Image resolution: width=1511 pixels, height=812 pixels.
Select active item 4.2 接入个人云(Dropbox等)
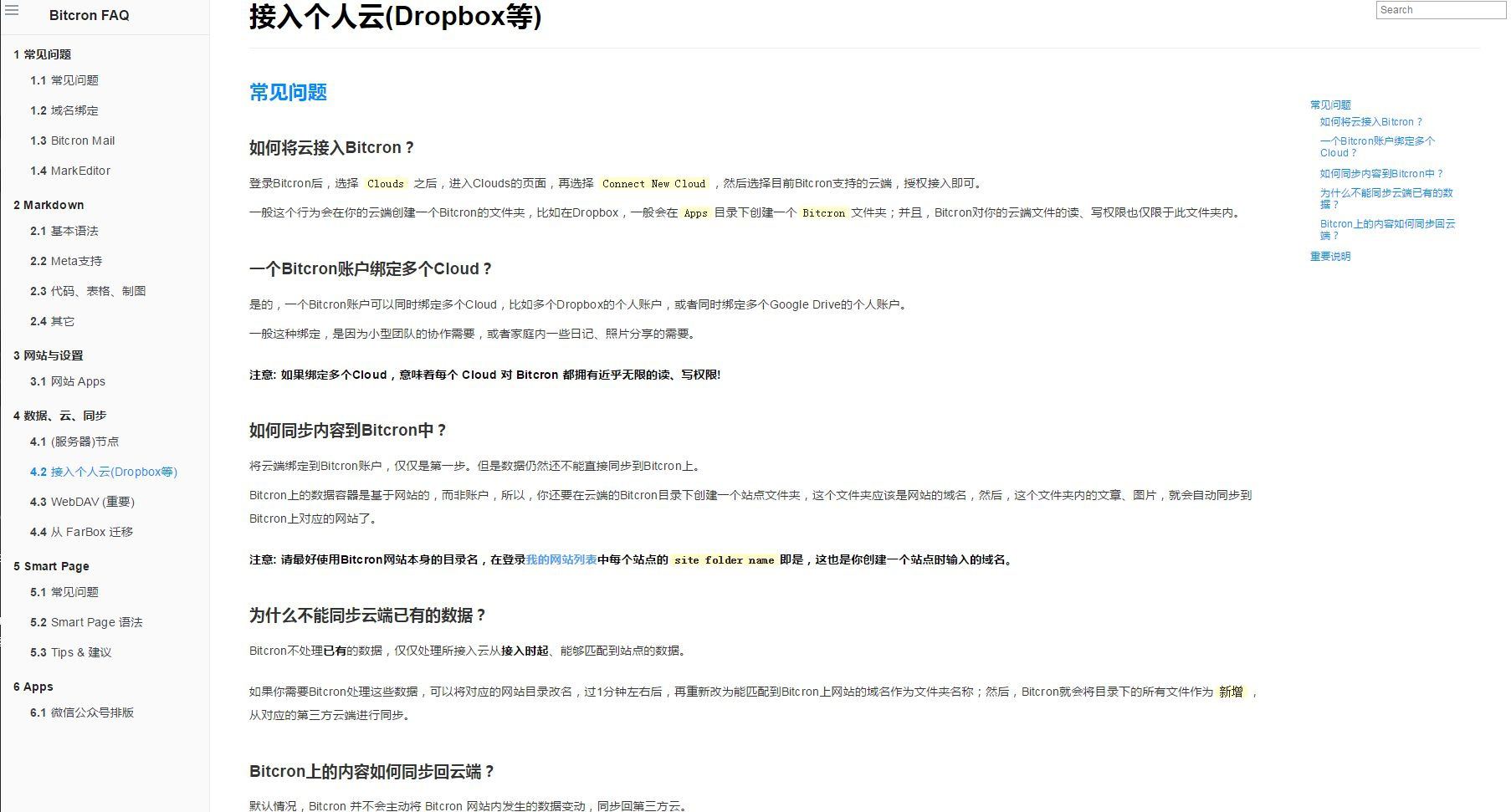(x=104, y=472)
